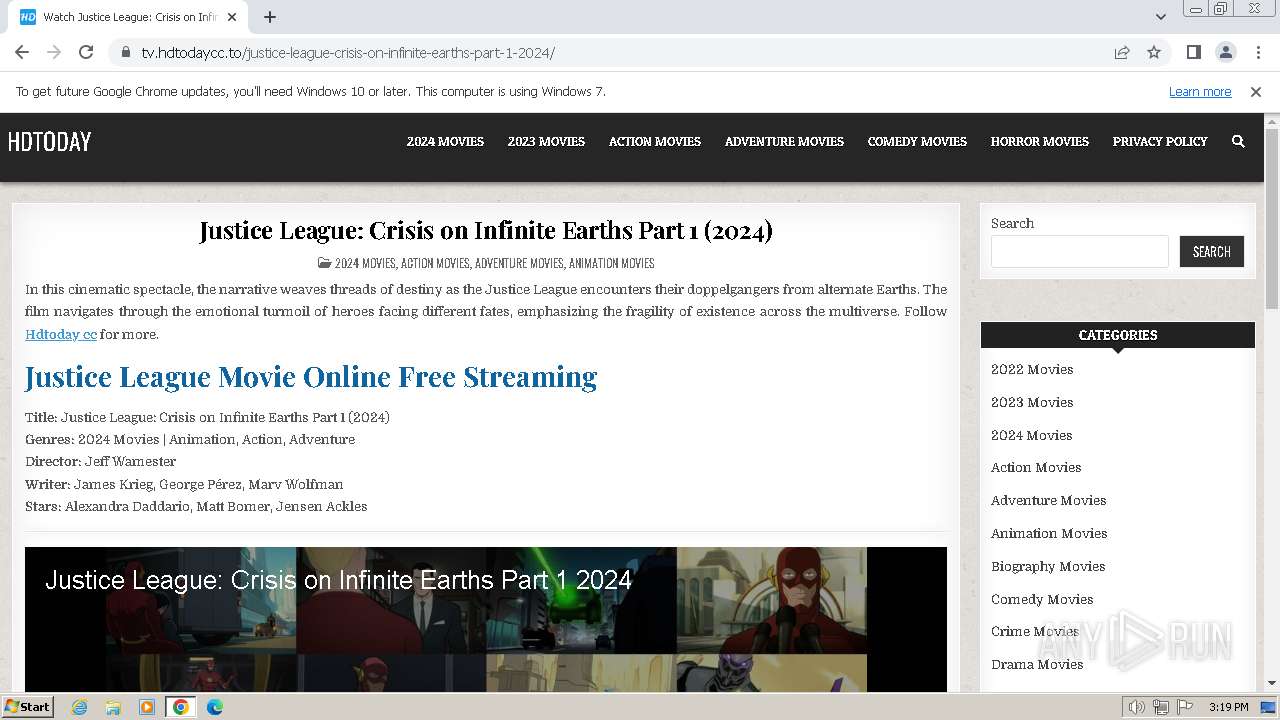Image resolution: width=1280 pixels, height=720 pixels.
Task: Launch Internet Explorer from taskbar
Action: pyautogui.click(x=79, y=707)
